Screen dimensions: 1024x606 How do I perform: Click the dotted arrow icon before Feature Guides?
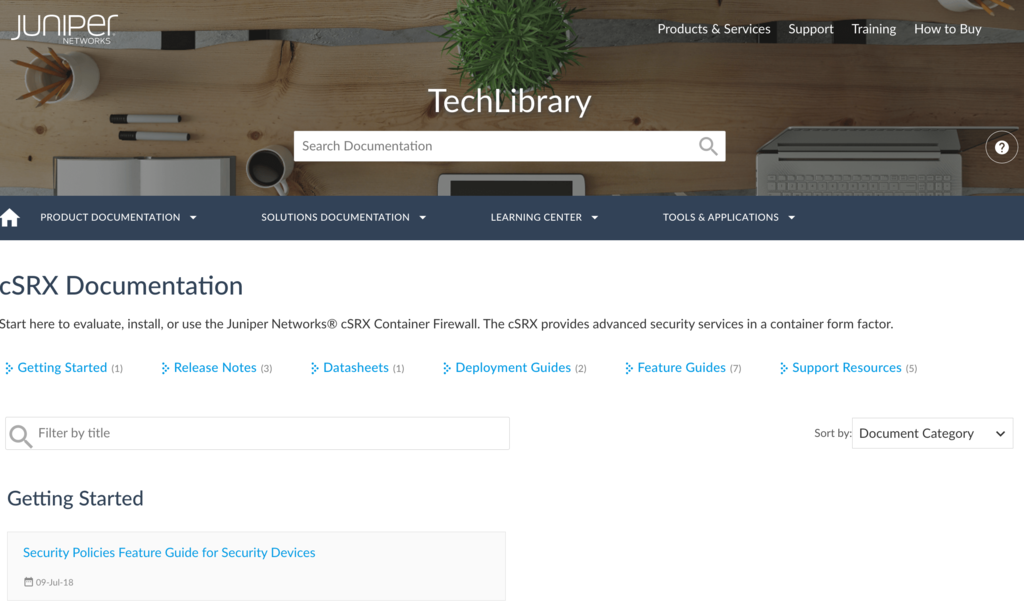(629, 368)
